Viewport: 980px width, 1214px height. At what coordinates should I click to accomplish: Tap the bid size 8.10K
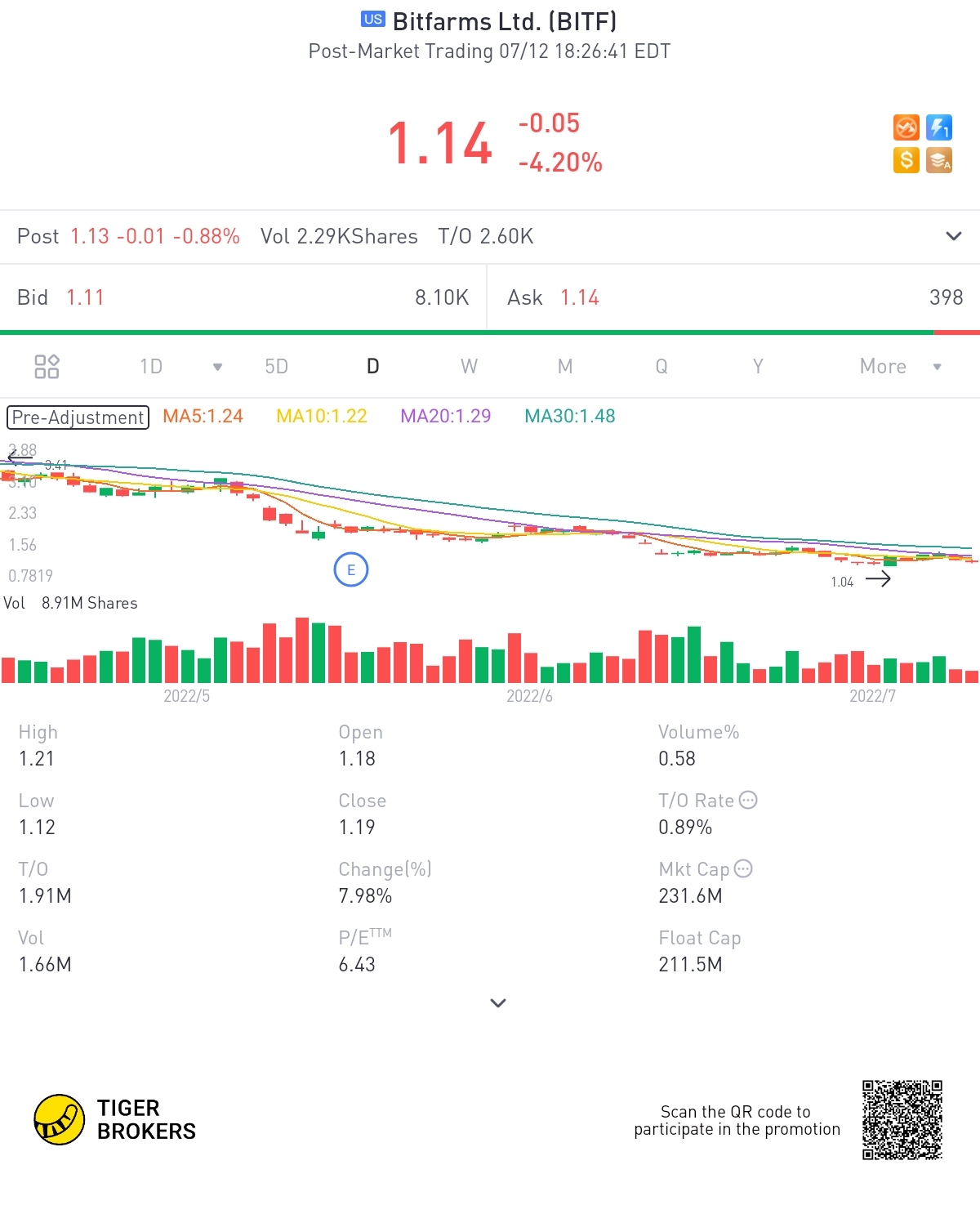442,297
